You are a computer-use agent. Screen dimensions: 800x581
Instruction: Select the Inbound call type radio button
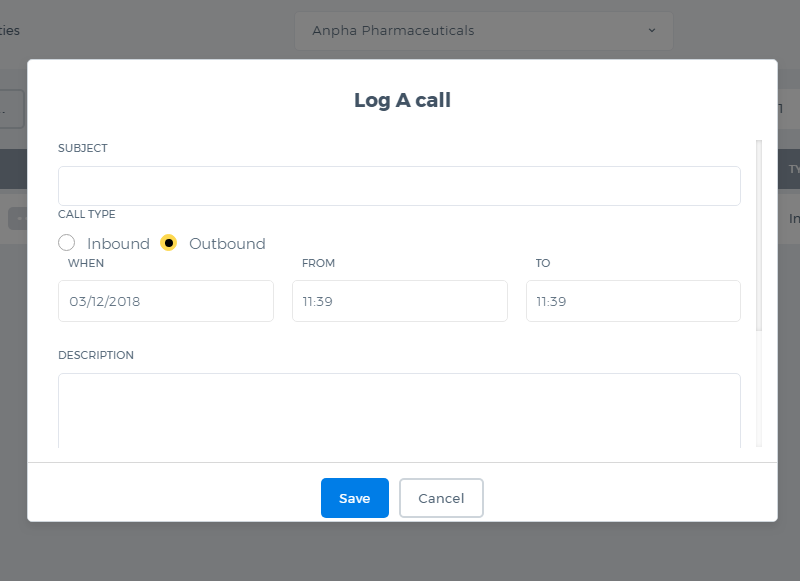tap(66, 243)
